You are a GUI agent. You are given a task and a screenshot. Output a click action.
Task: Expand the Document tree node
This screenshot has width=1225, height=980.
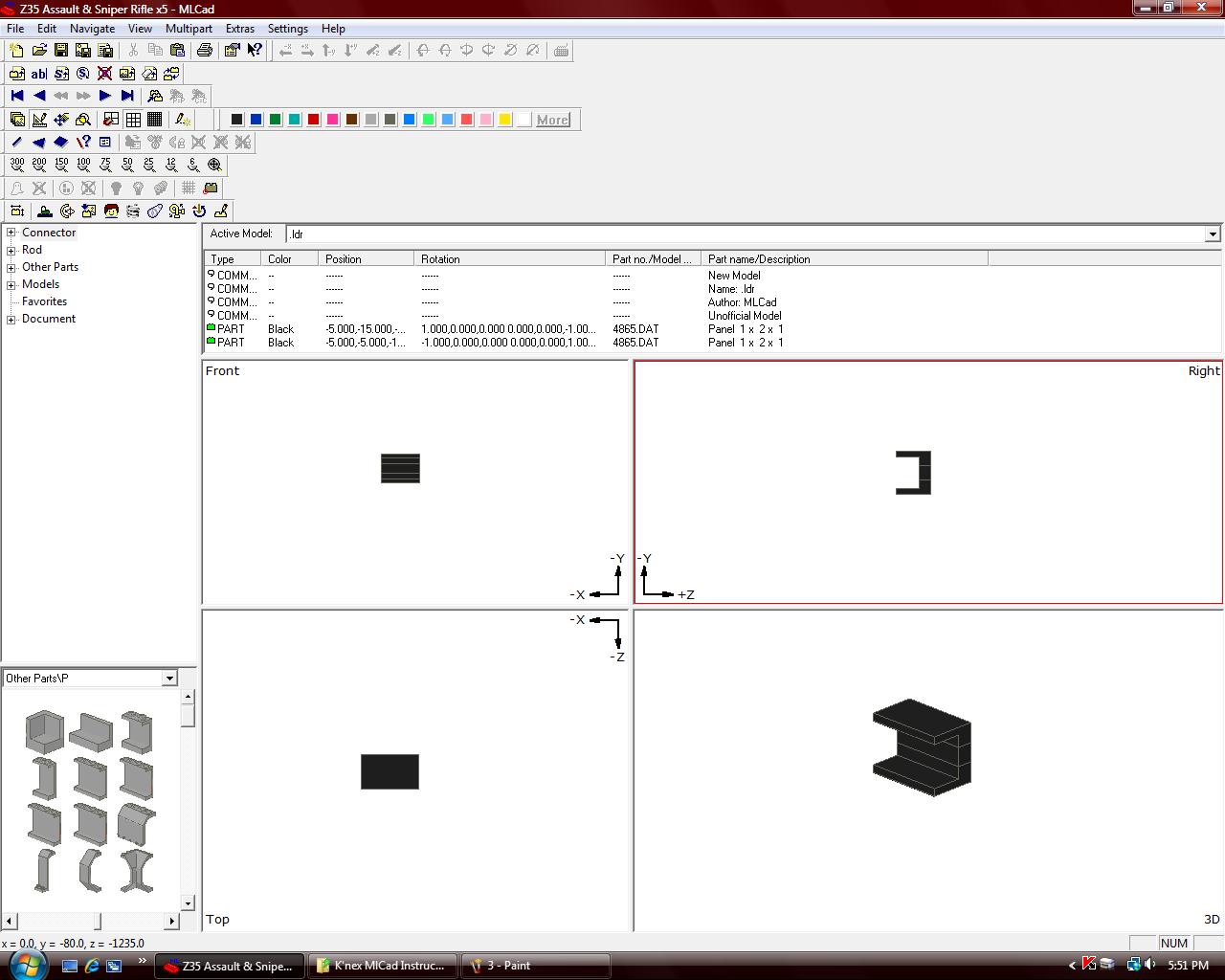pos(11,319)
